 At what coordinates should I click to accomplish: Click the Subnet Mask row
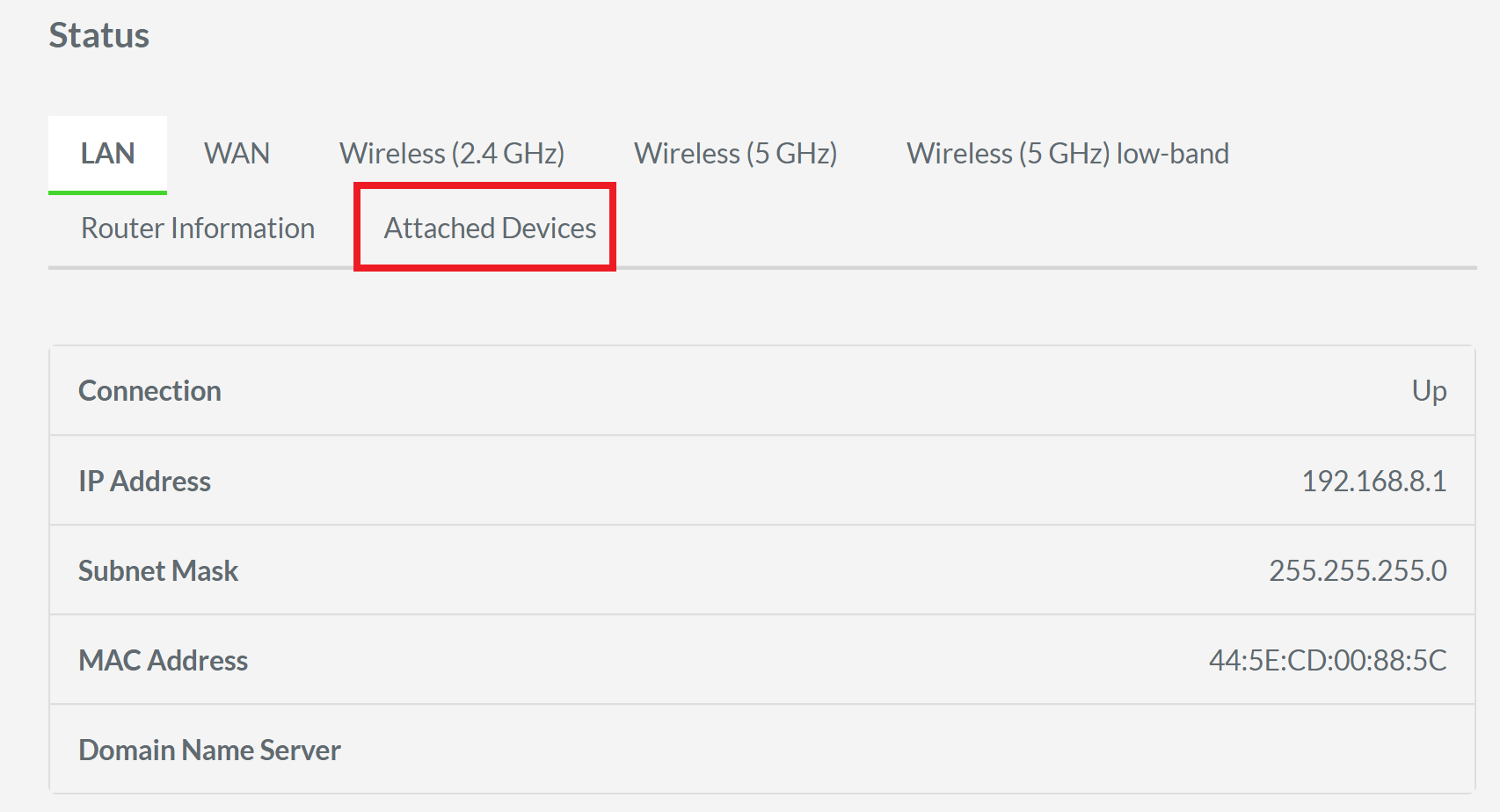[x=756, y=570]
